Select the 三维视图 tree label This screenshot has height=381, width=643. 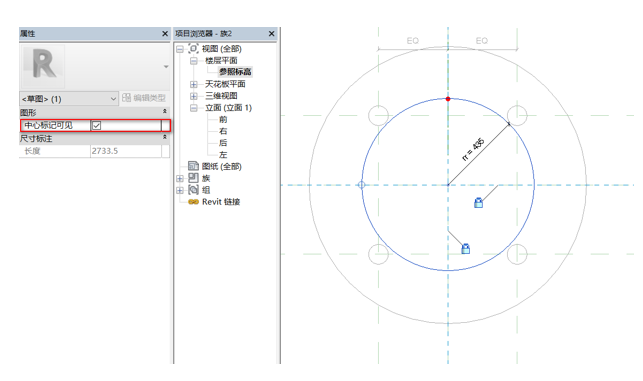click(x=221, y=96)
